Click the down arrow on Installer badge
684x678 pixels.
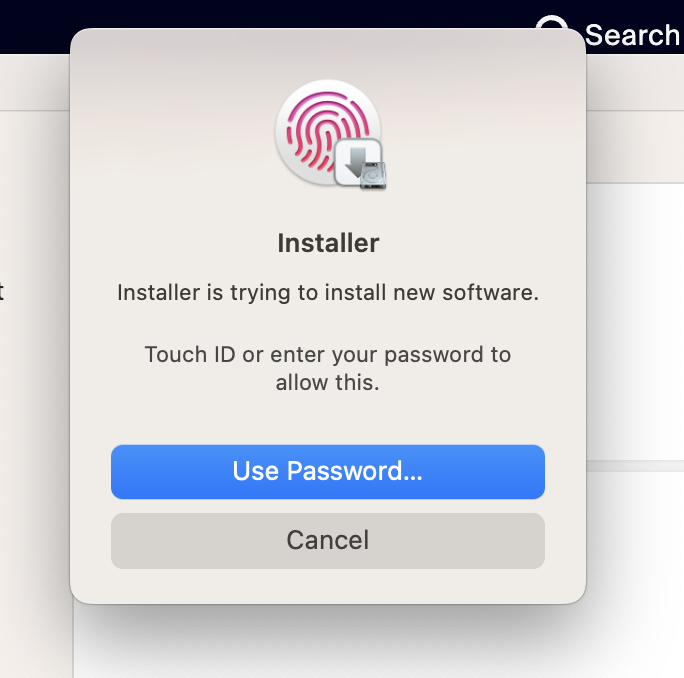point(352,158)
